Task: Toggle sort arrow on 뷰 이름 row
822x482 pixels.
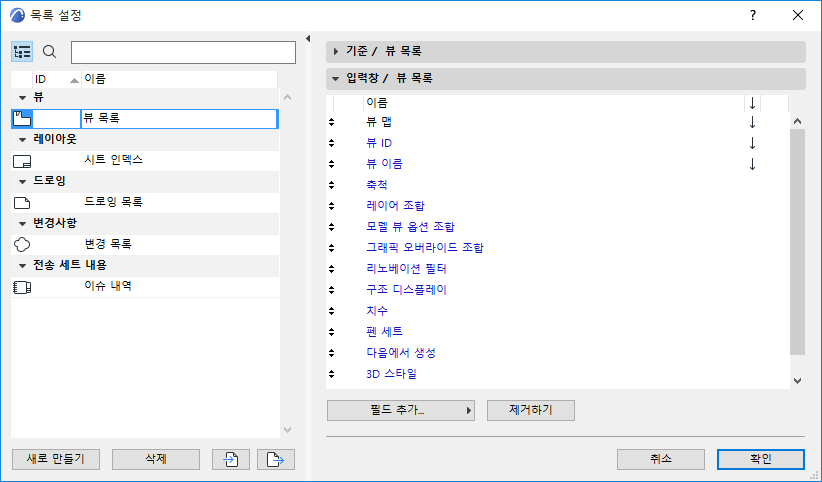Action: click(x=752, y=164)
